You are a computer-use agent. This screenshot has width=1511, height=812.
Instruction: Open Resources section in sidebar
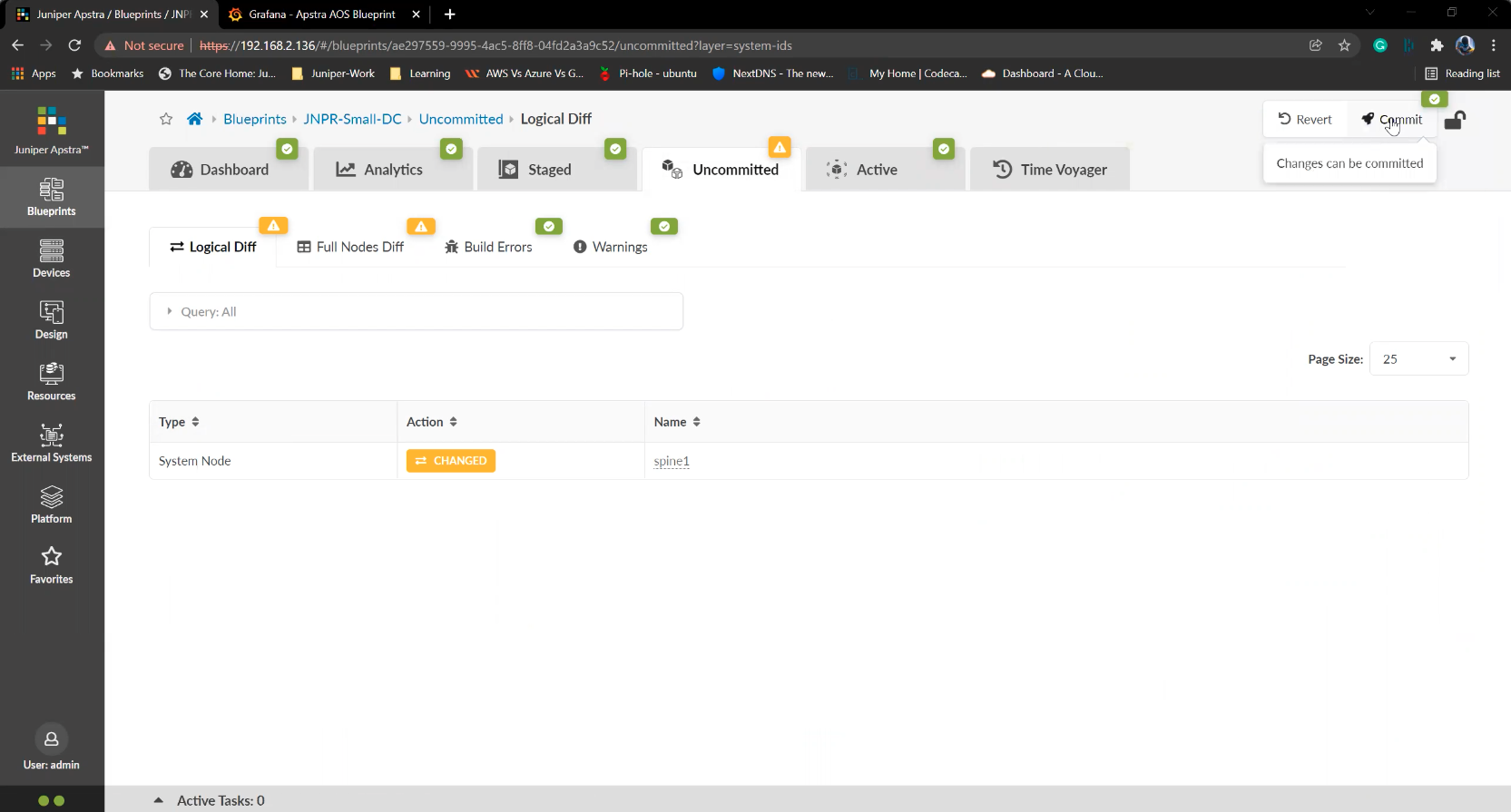click(x=52, y=382)
